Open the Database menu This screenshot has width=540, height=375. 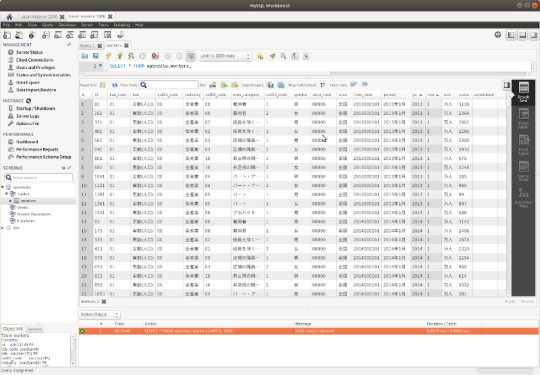67,25
